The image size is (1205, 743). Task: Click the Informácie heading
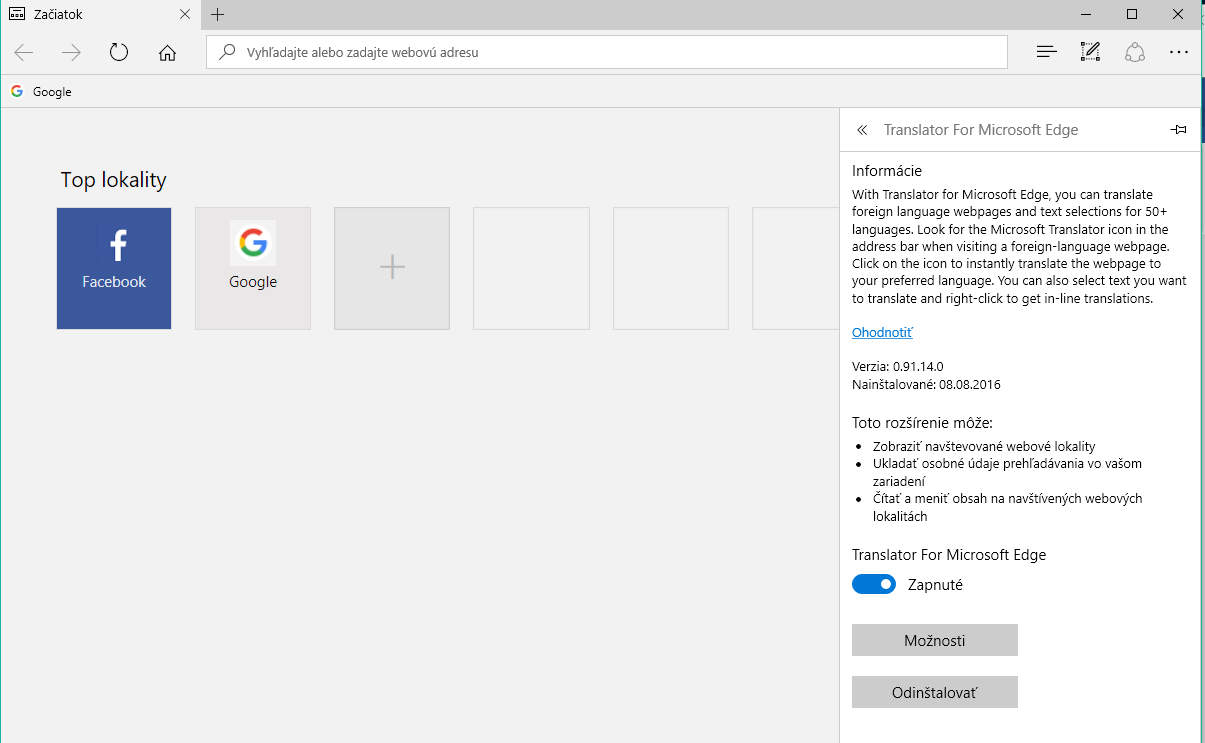[887, 171]
